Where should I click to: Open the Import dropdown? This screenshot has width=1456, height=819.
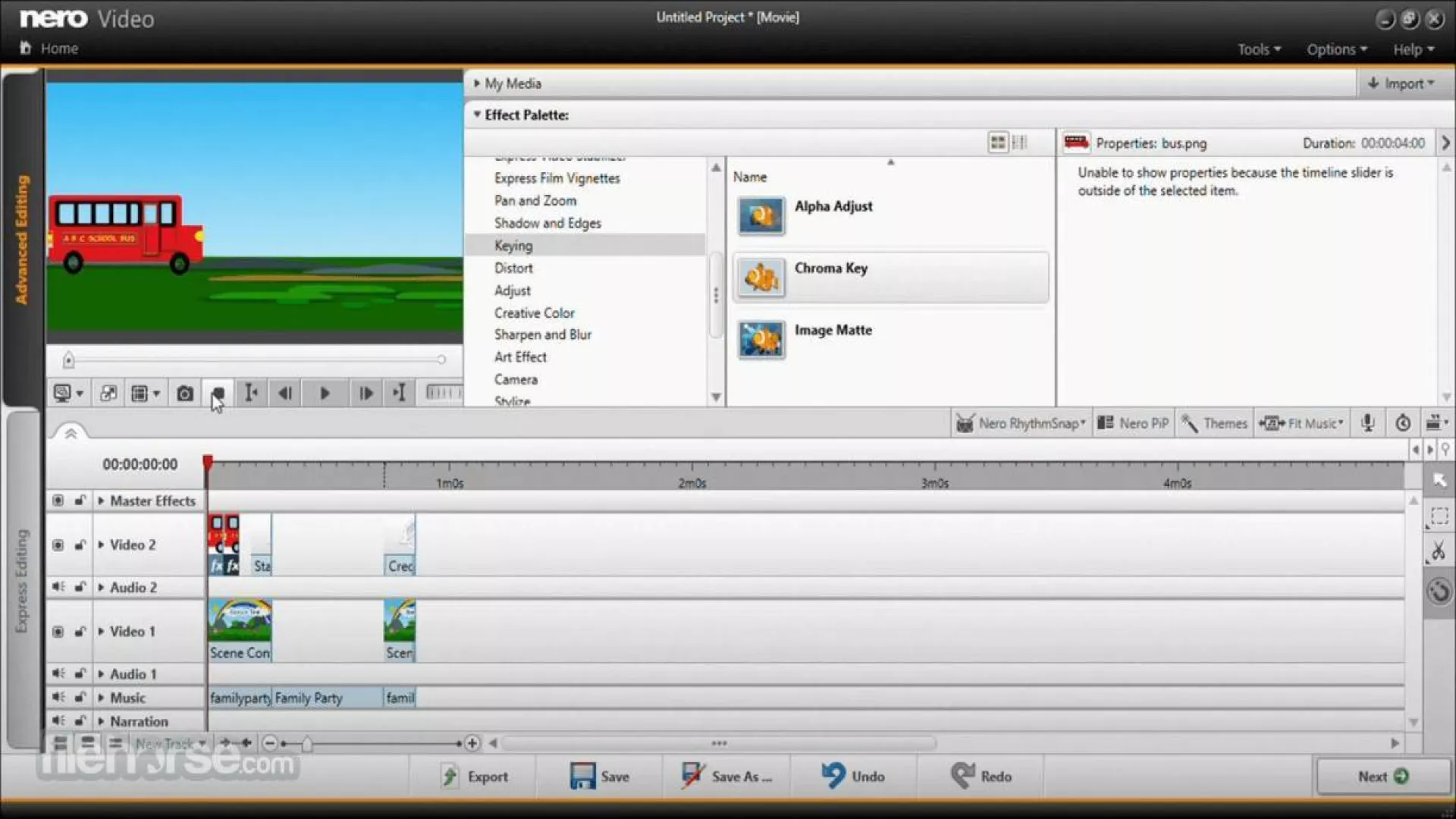pos(1401,83)
